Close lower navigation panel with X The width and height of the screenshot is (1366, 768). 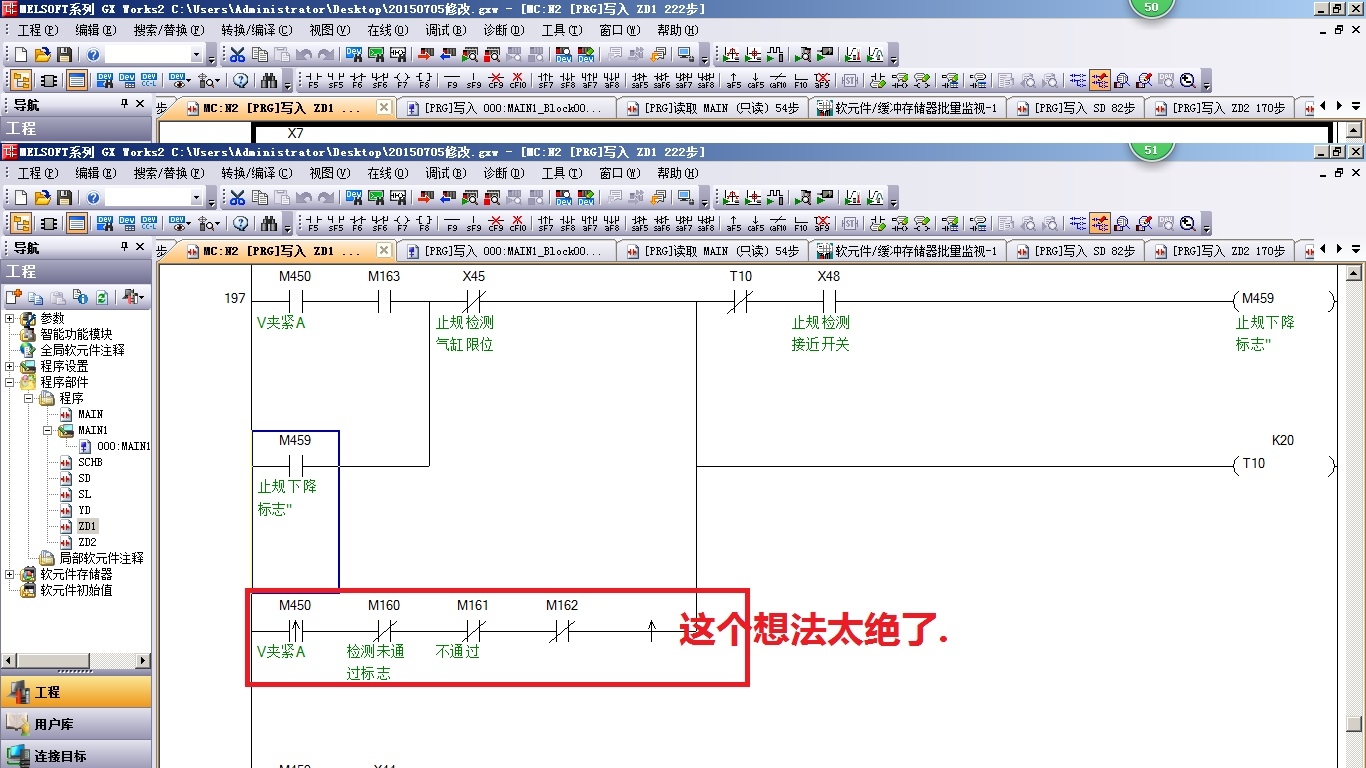(140, 247)
